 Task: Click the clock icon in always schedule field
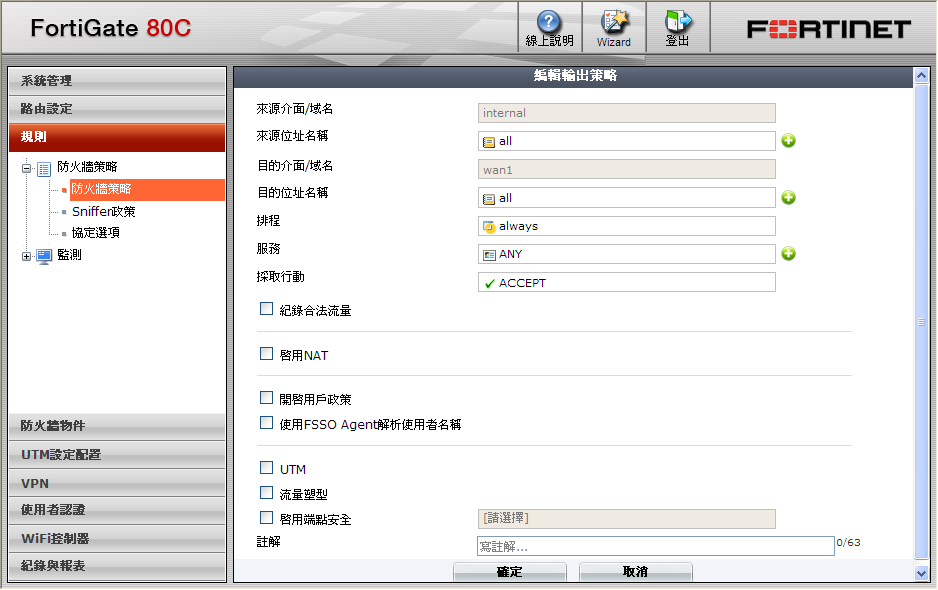pyautogui.click(x=489, y=227)
